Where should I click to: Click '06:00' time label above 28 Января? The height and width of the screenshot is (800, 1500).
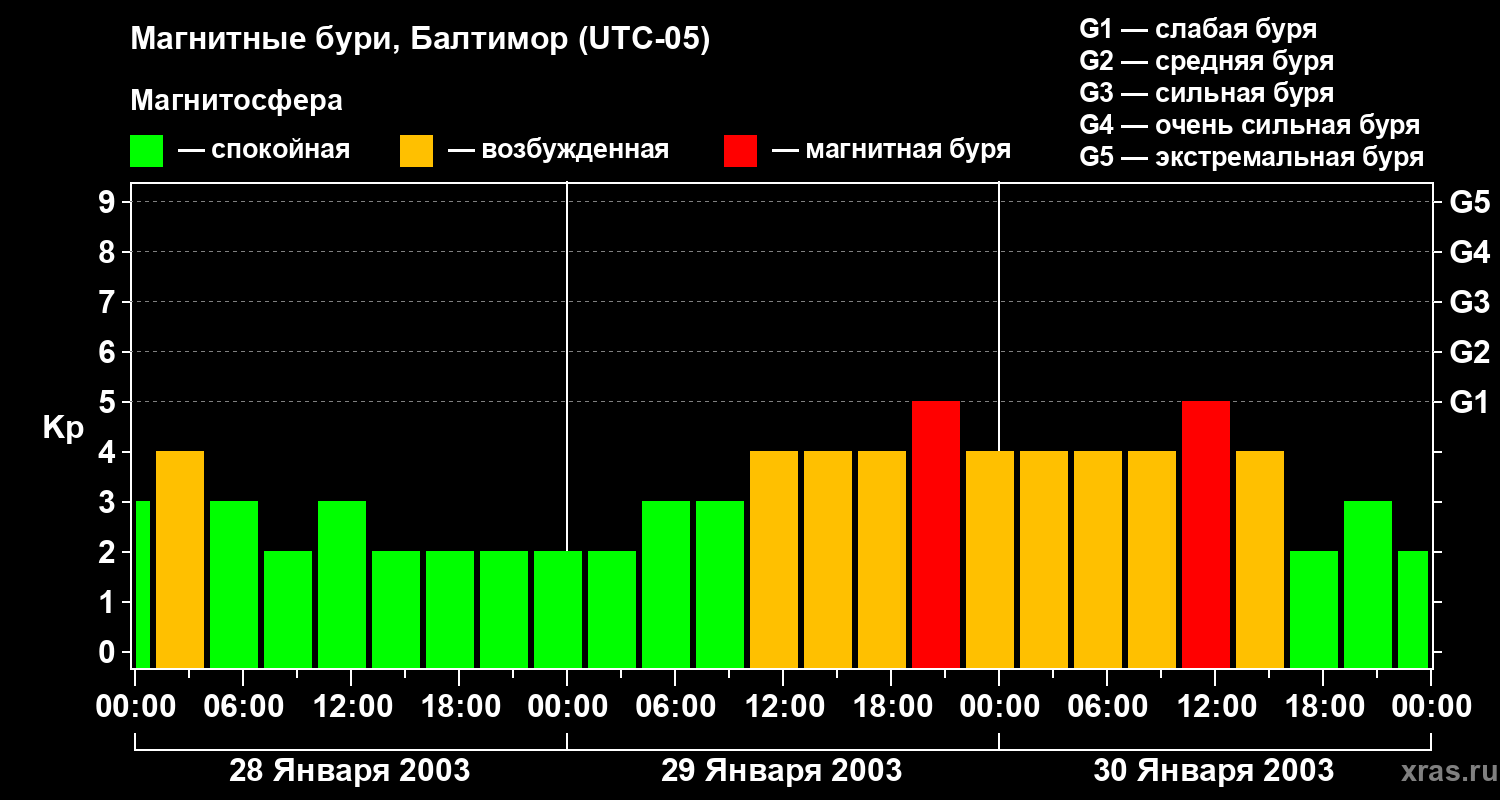coord(243,707)
